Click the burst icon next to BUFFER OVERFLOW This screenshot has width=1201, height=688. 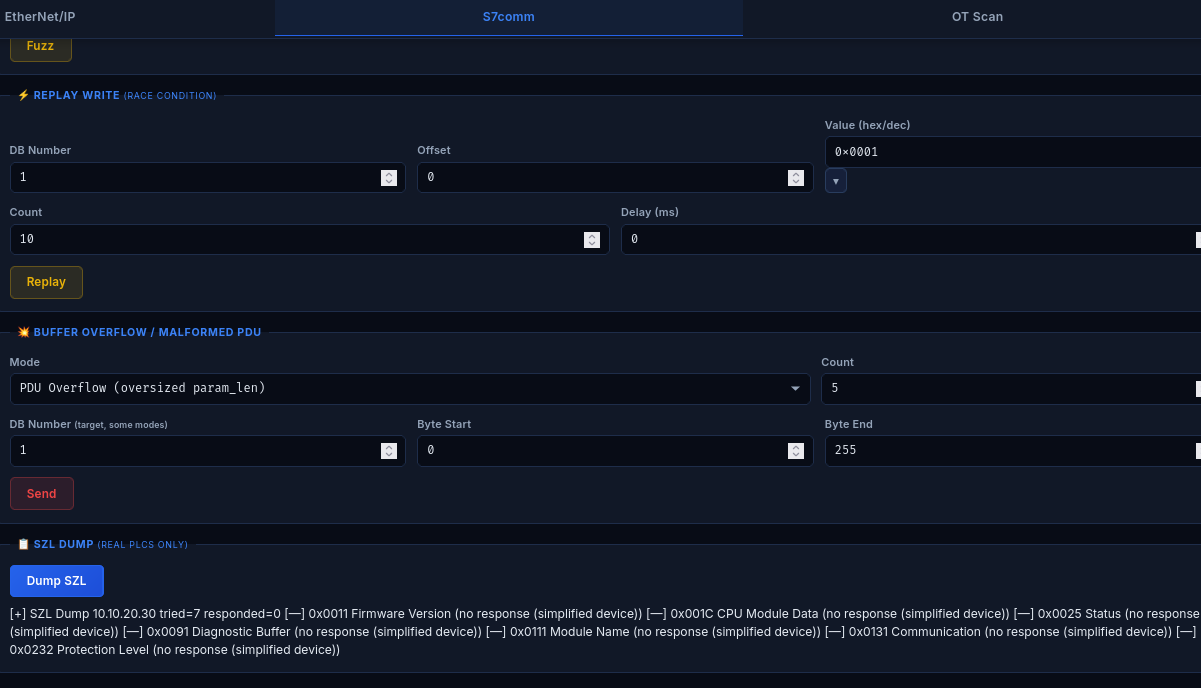click(x=24, y=332)
